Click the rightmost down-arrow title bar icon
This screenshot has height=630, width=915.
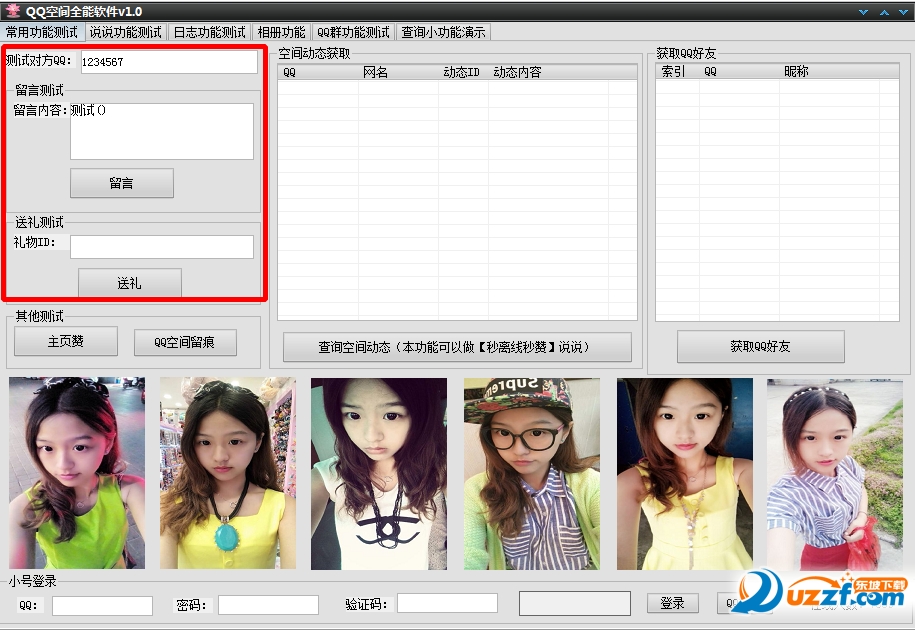[903, 12]
